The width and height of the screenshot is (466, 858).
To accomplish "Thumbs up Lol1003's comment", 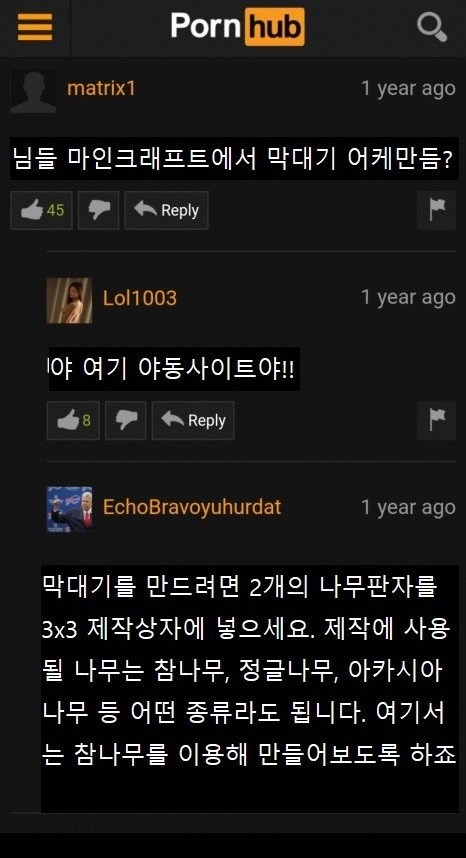I will 73,420.
